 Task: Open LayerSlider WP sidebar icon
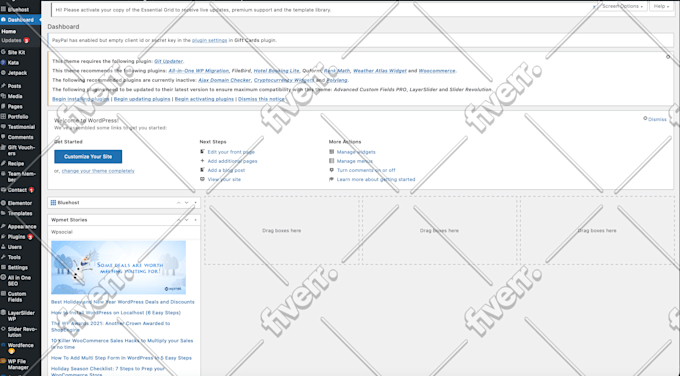[3, 313]
